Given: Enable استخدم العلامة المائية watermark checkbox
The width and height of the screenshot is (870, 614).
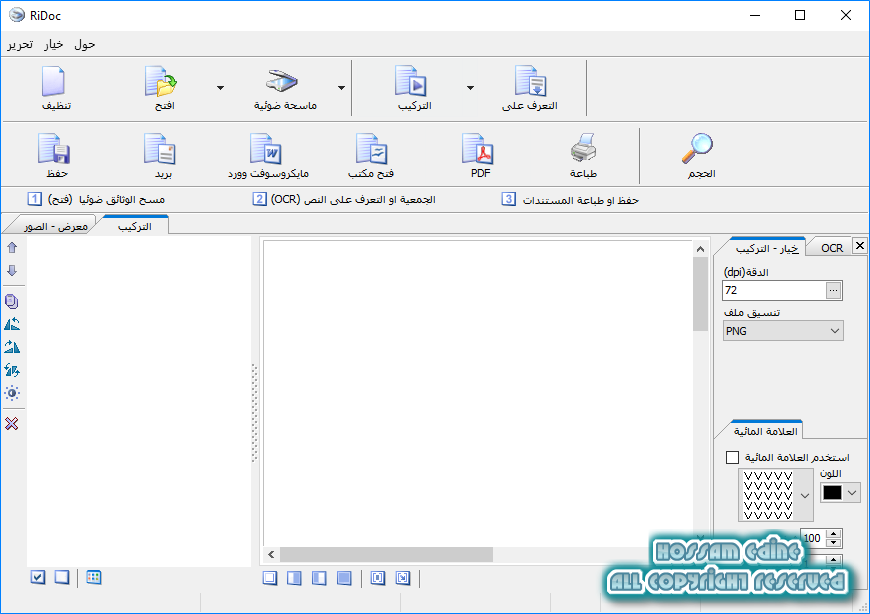Looking at the screenshot, I should coord(732,458).
